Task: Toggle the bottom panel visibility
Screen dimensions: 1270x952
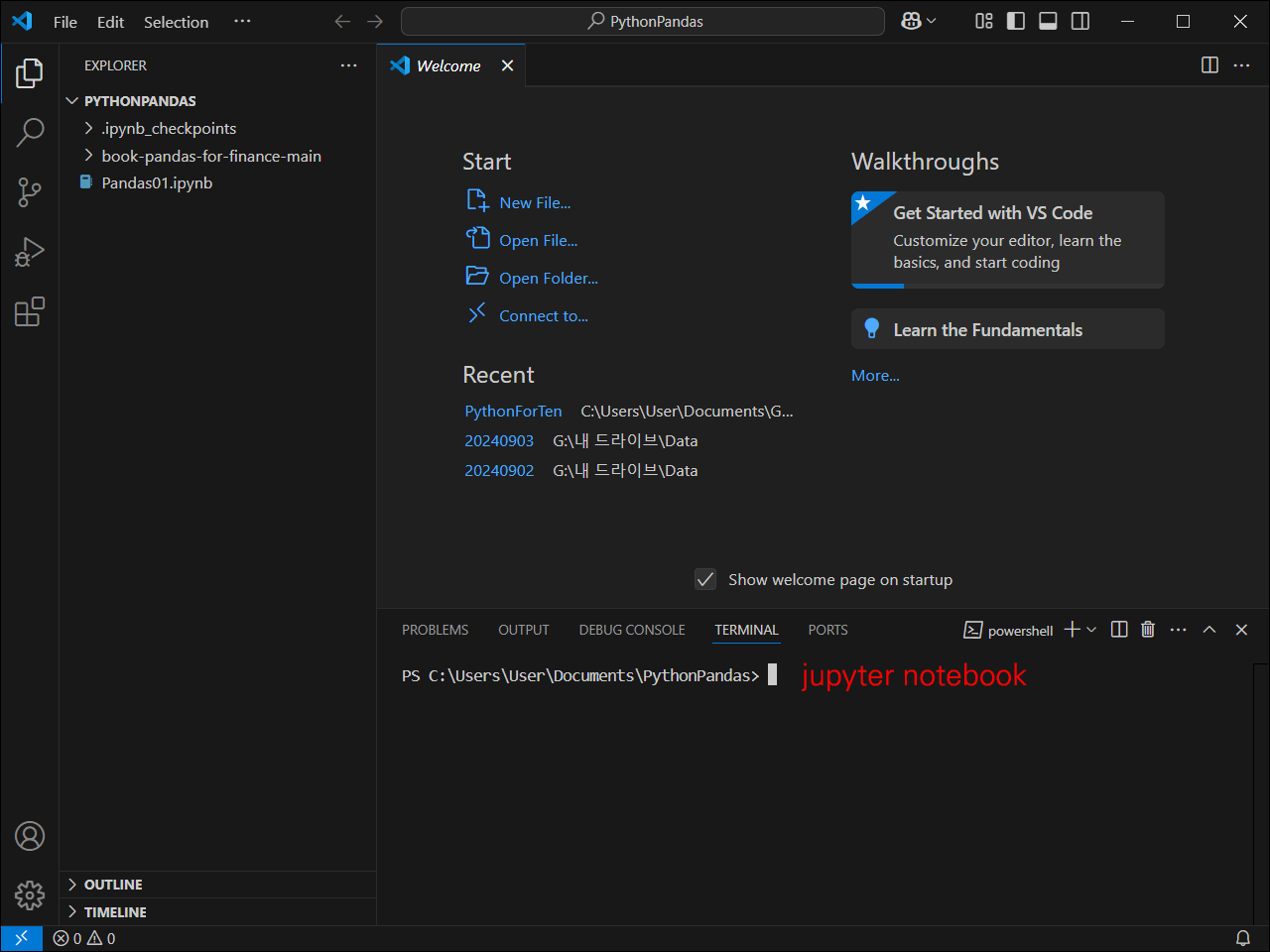Action: point(1048,21)
